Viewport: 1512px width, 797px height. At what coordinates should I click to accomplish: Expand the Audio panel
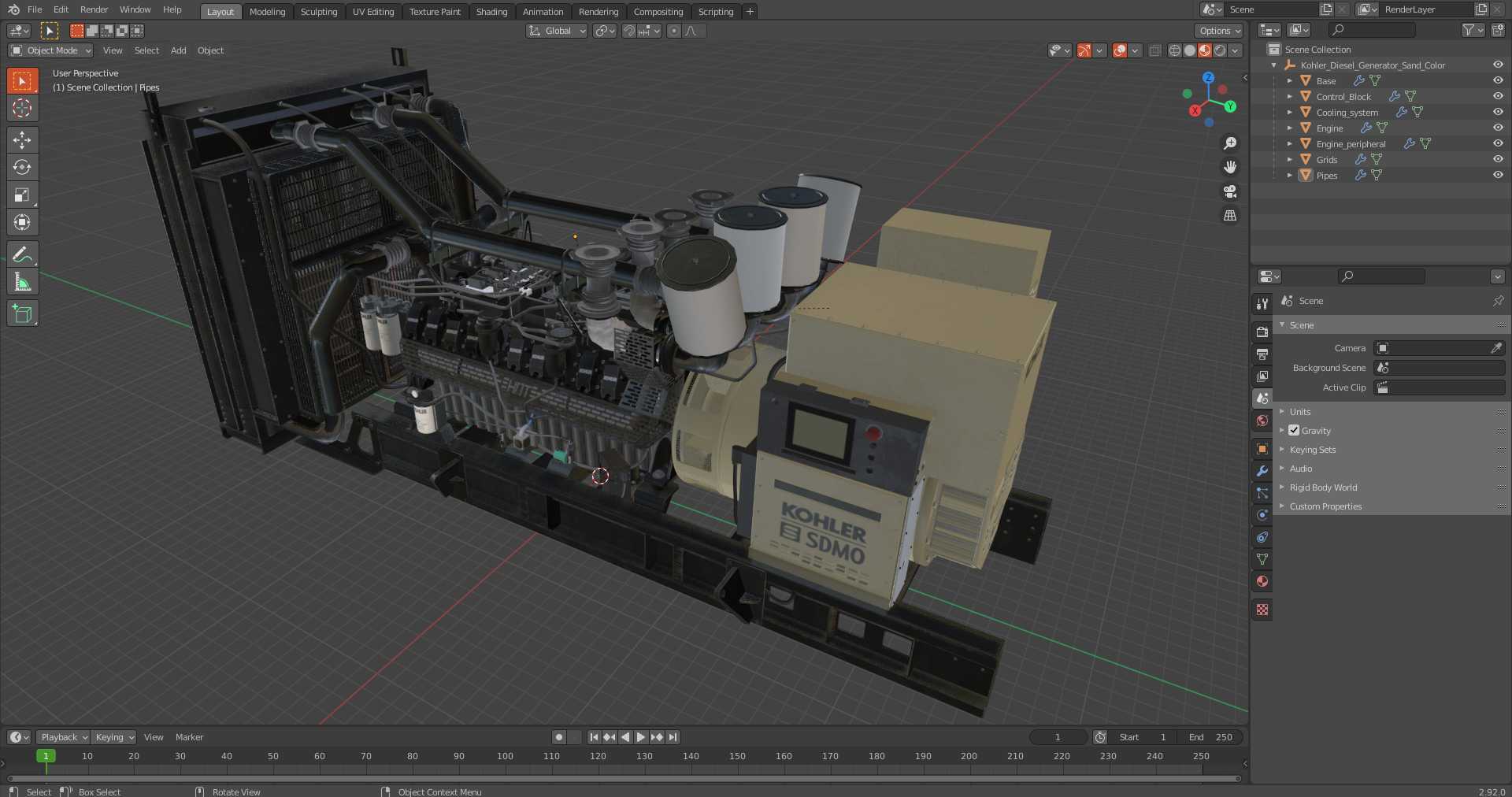[x=1300, y=469]
